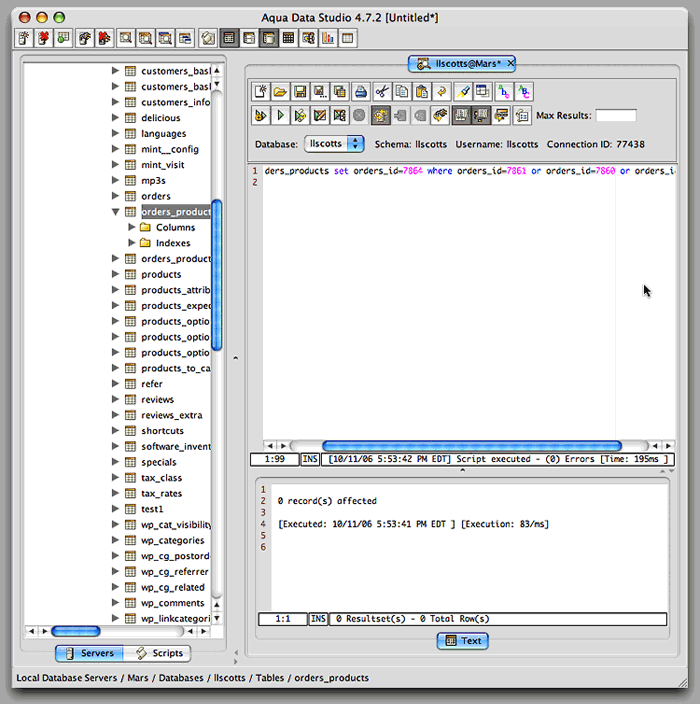This screenshot has width=700, height=704.
Task: Click the script options icon beside Max Results
Action: coord(522,115)
